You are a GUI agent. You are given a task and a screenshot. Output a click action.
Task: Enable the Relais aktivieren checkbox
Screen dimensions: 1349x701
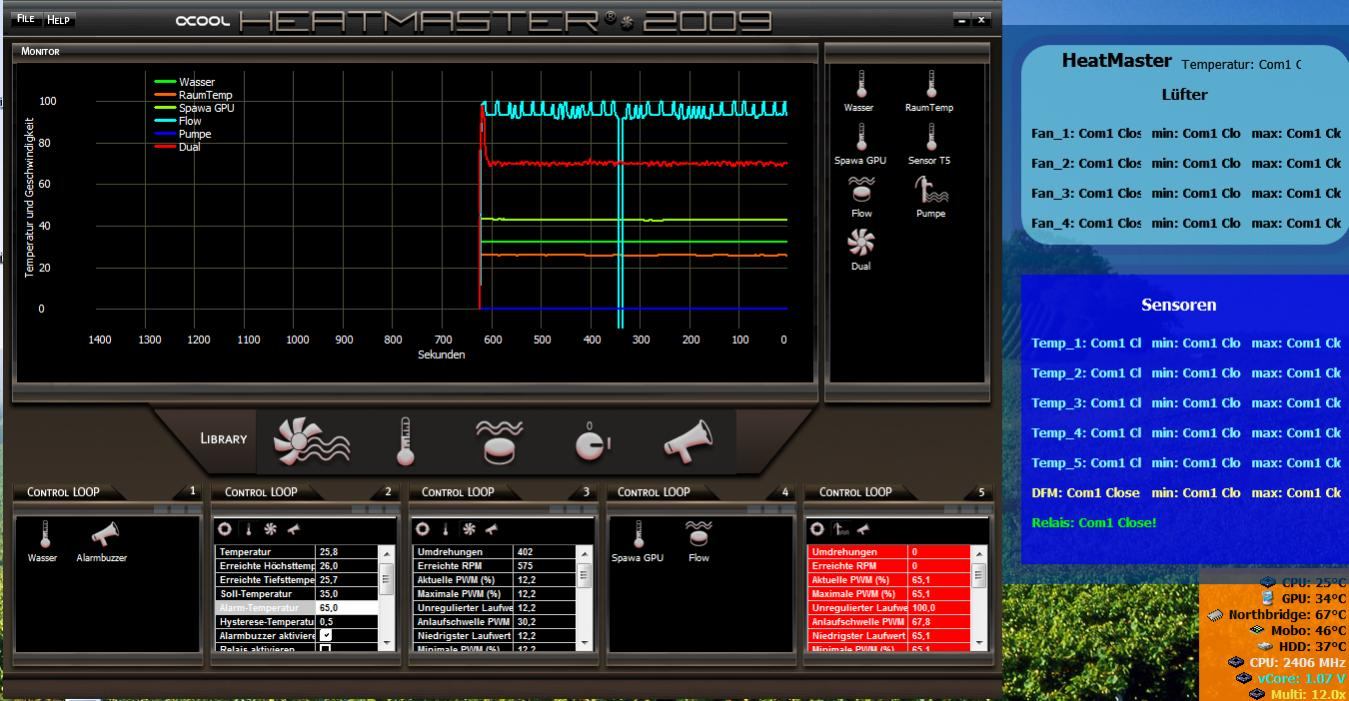325,649
